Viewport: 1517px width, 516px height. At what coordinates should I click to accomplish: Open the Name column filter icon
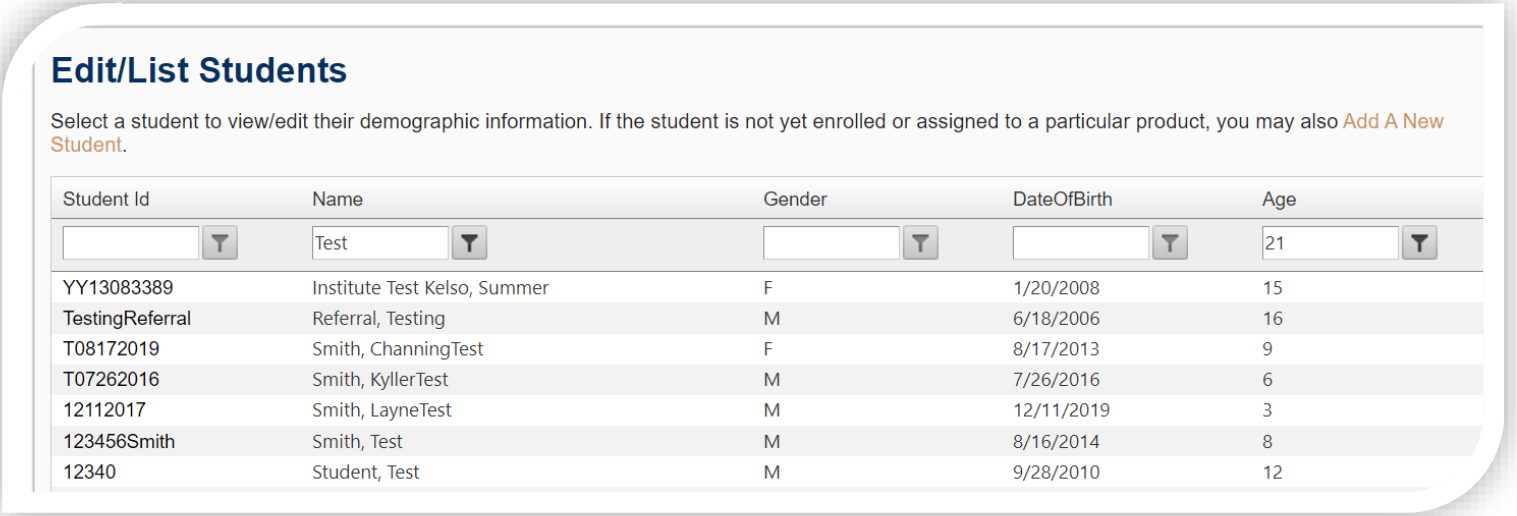pos(470,243)
